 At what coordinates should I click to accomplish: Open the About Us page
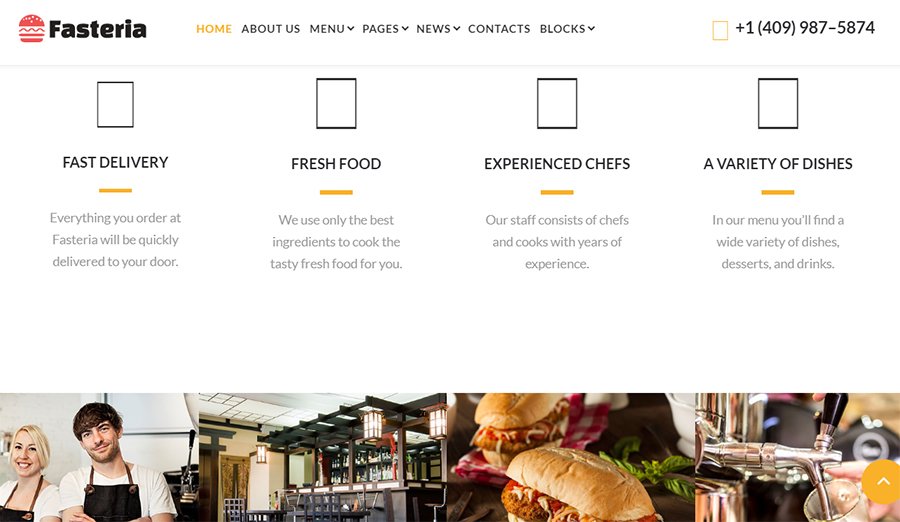[270, 29]
